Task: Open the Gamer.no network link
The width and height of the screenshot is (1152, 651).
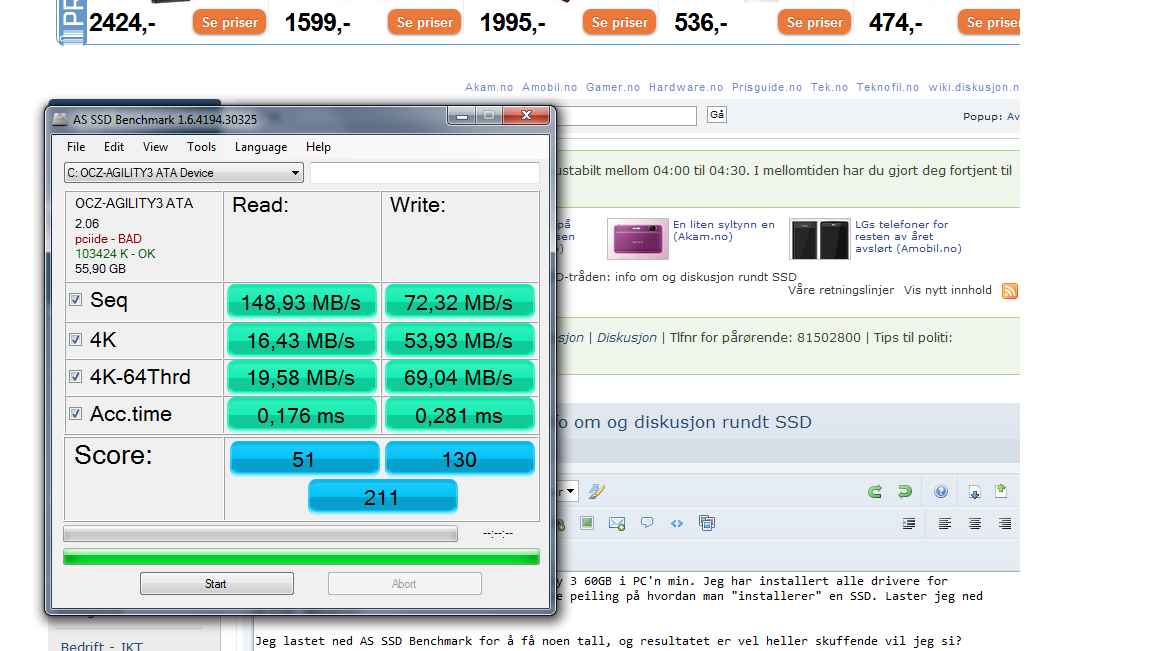Action: [x=613, y=87]
